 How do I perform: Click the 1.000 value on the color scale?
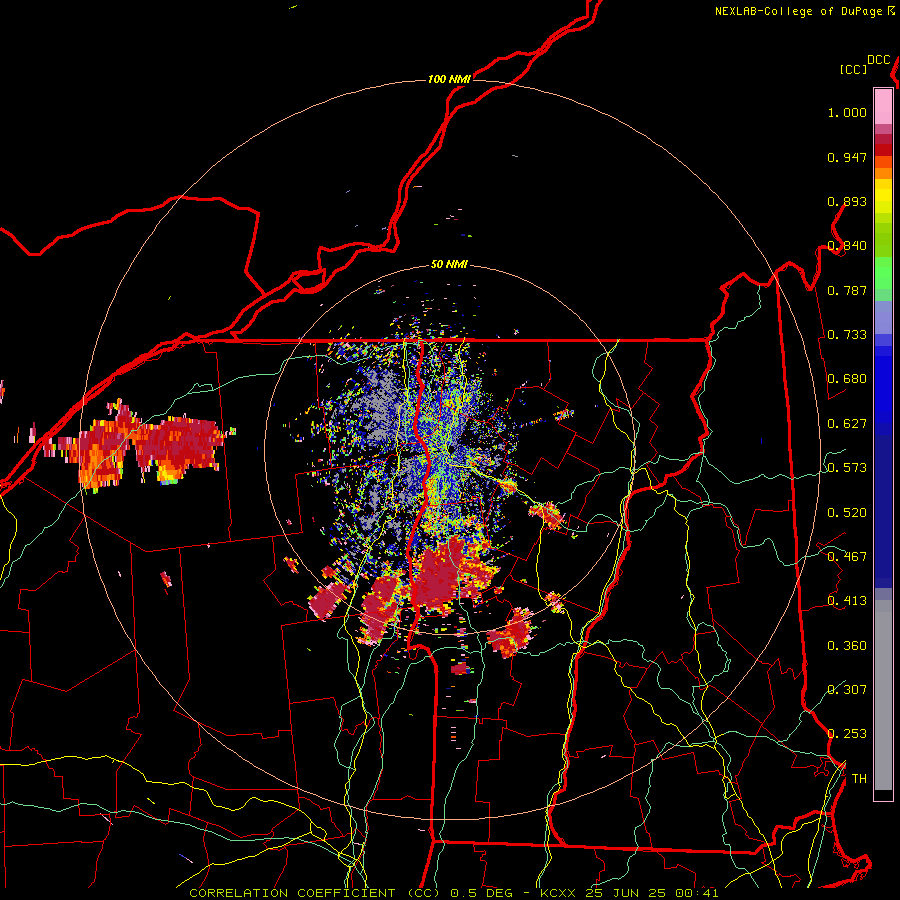[x=847, y=113]
